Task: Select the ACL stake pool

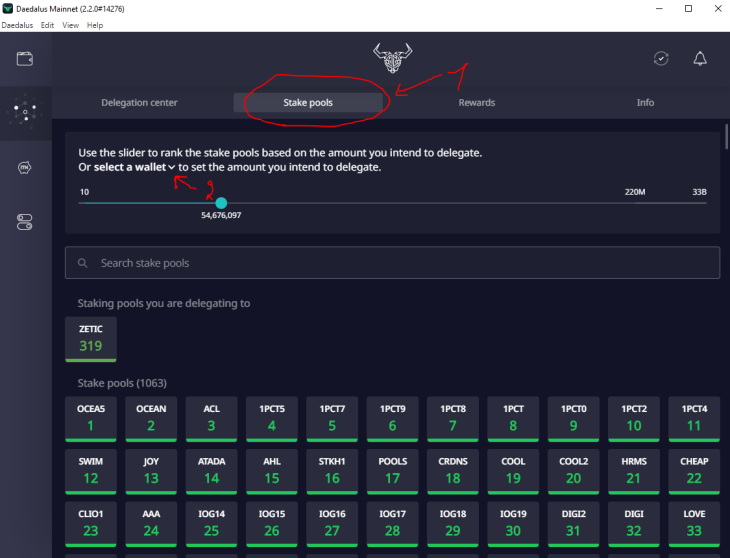Action: point(211,419)
